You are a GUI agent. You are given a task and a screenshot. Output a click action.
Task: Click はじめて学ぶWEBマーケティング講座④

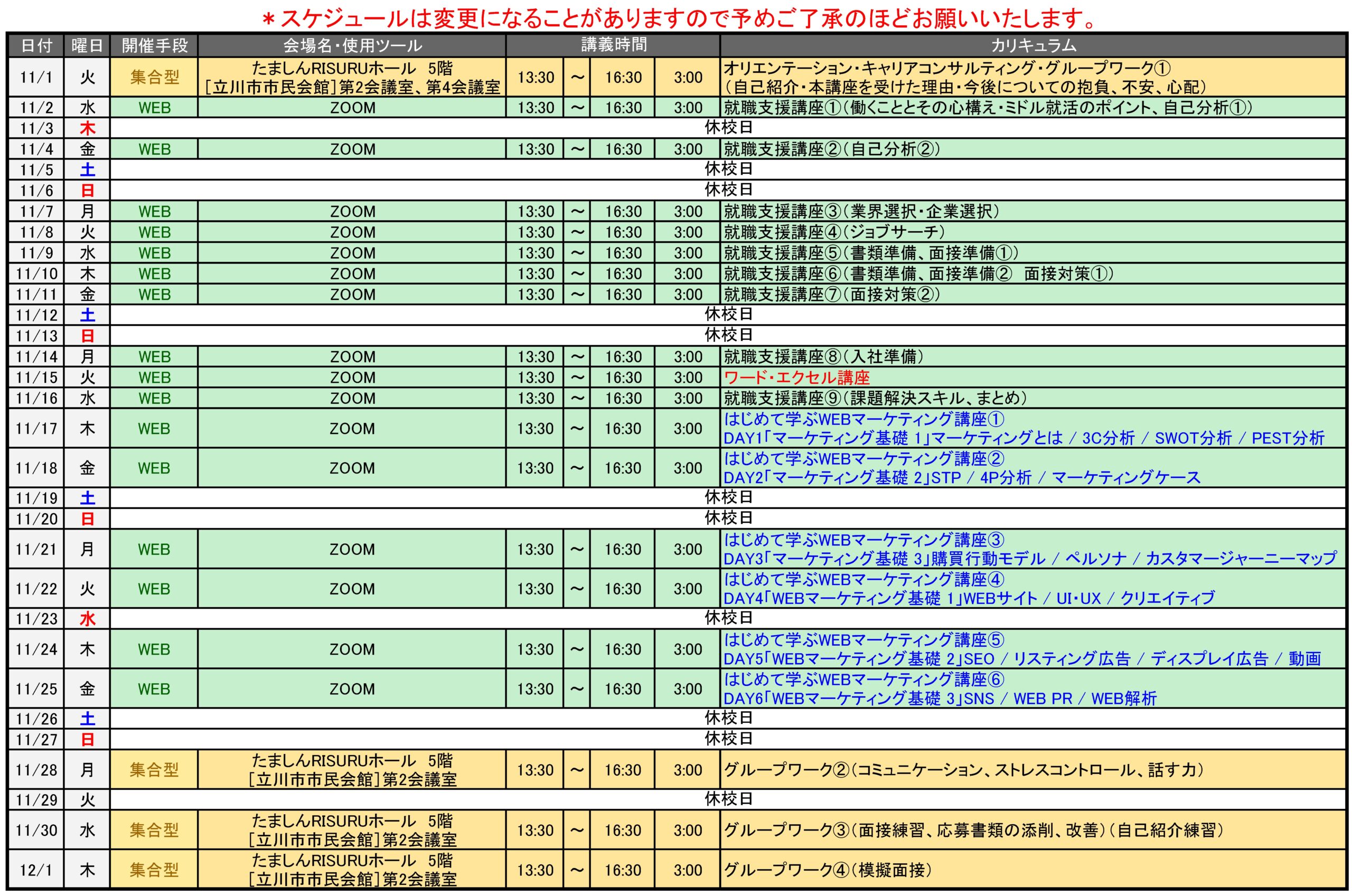863,579
